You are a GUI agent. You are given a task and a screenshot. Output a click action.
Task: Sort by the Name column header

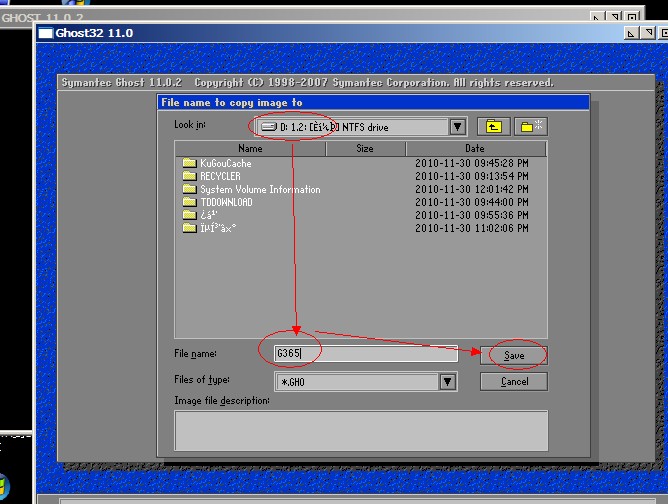[x=250, y=148]
